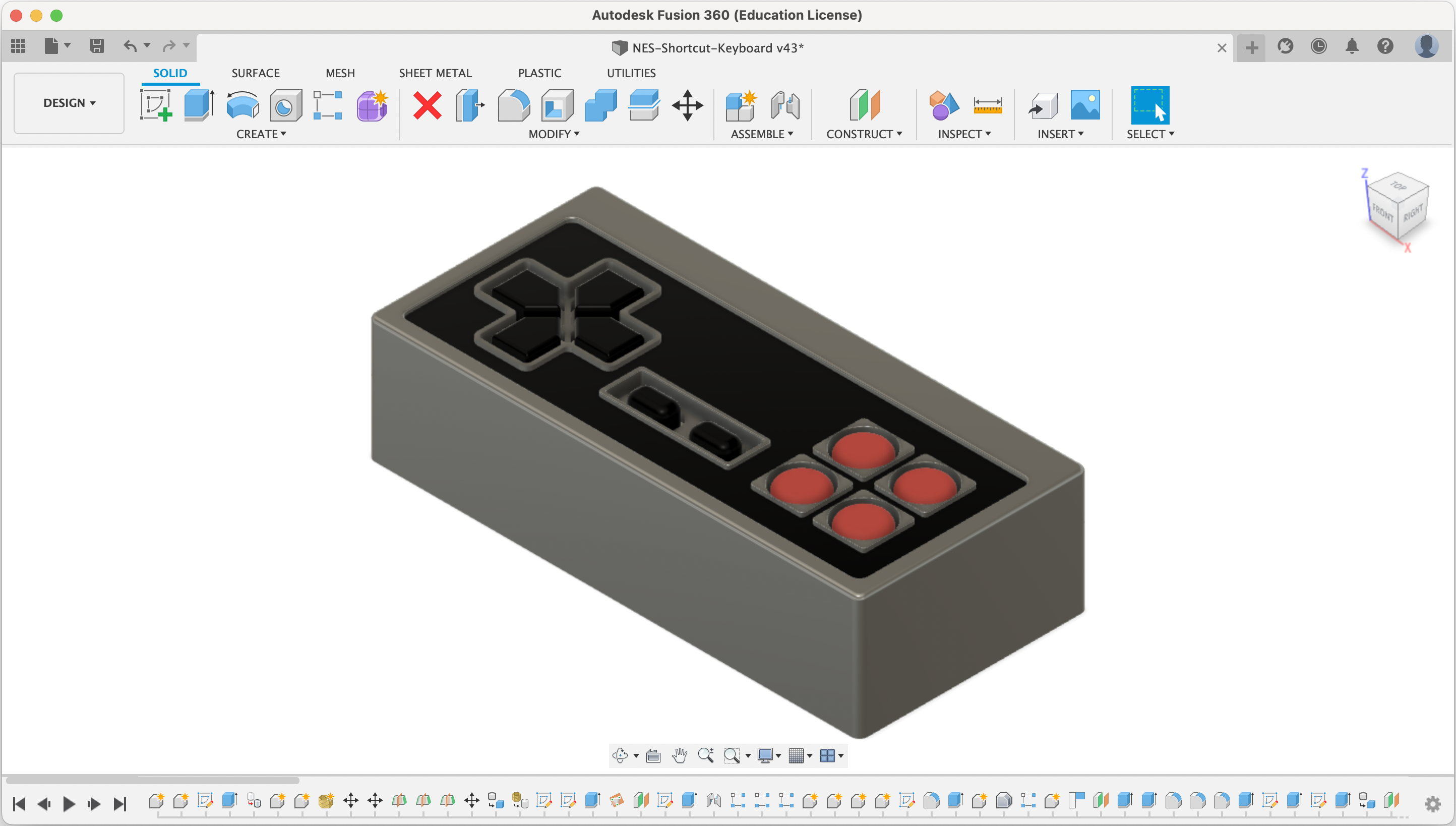
Task: Close the NES-Shortcut-Keyboard document tab
Action: pos(1222,48)
